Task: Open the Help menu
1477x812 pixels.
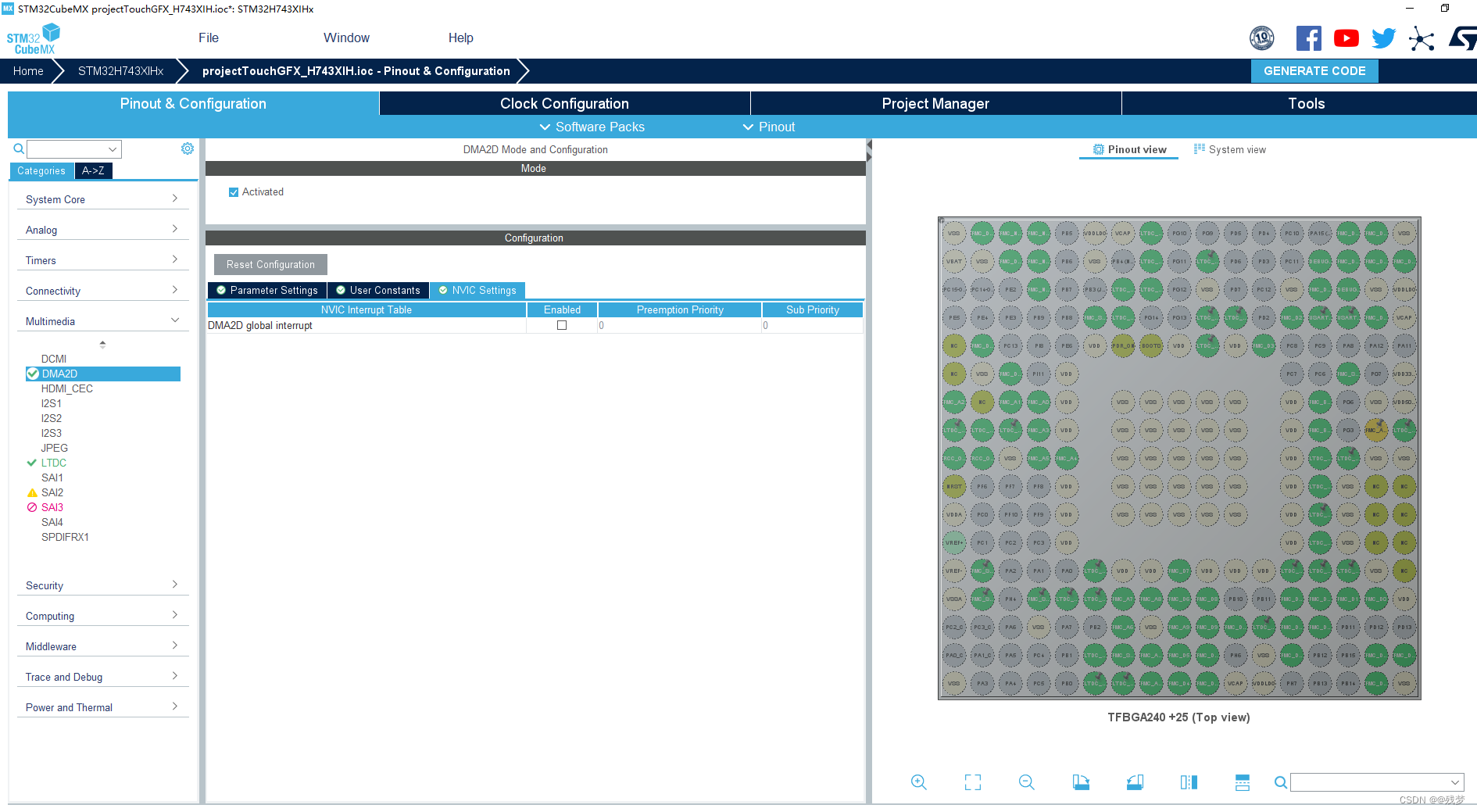Action: point(460,38)
